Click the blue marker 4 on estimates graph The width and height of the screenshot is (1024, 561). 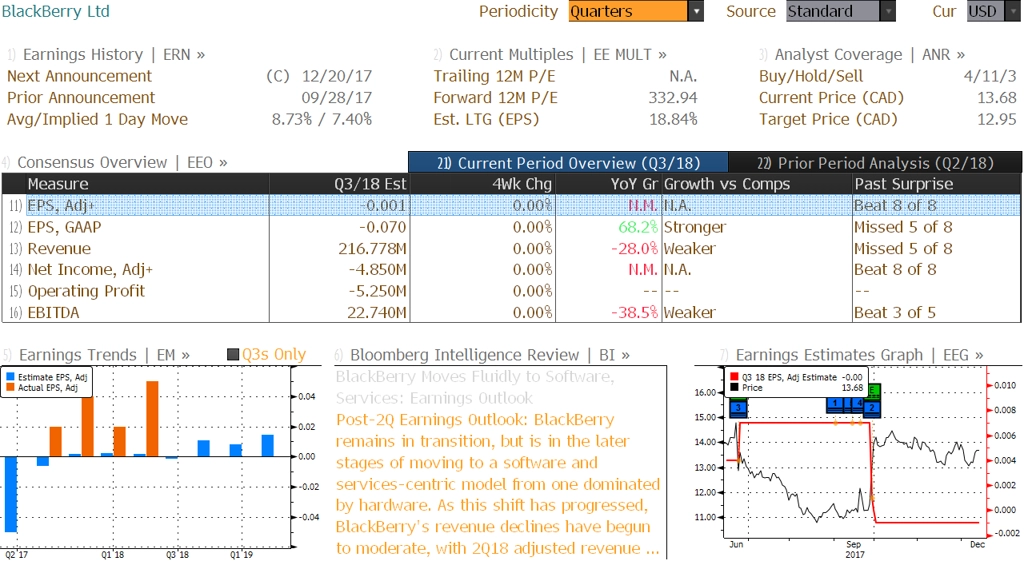point(858,404)
